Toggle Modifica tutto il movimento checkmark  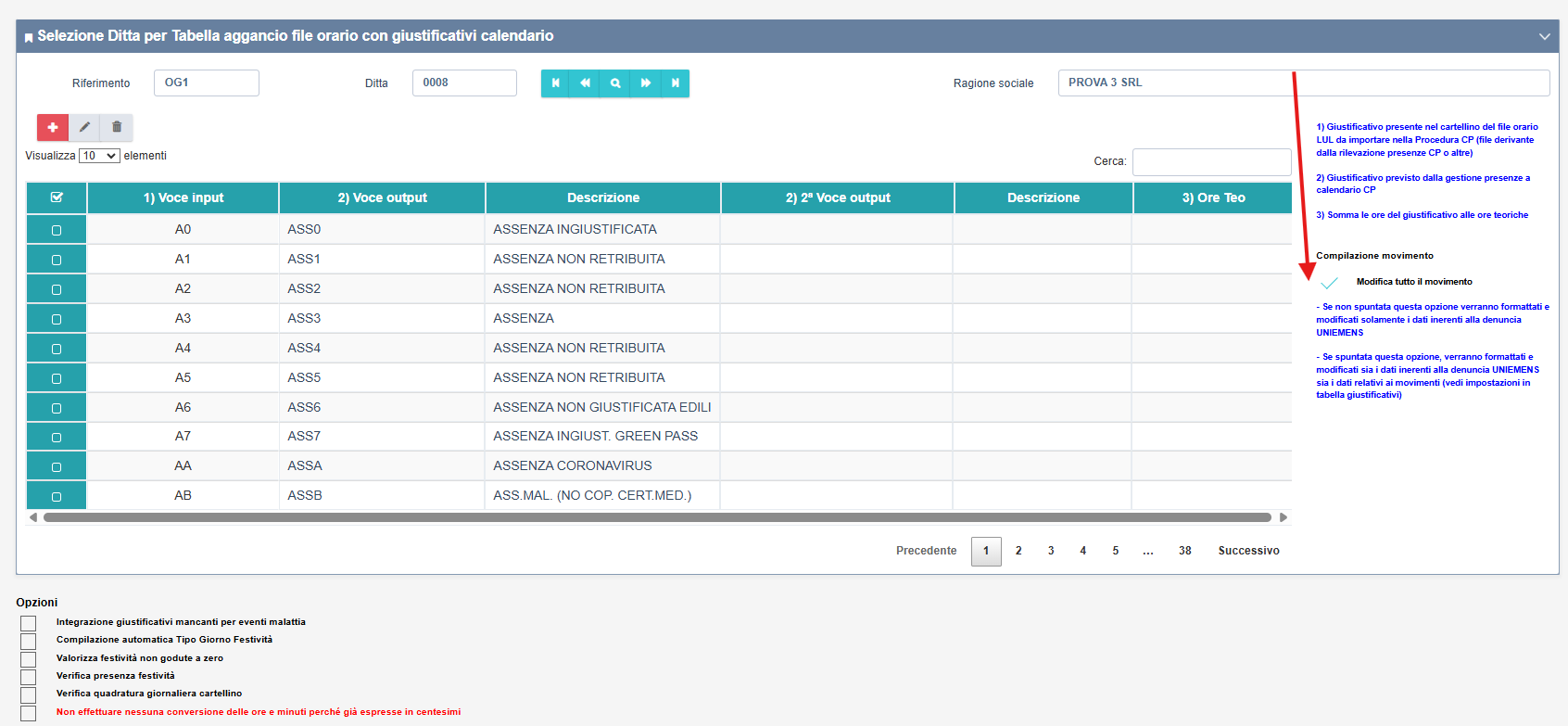pos(1329,282)
